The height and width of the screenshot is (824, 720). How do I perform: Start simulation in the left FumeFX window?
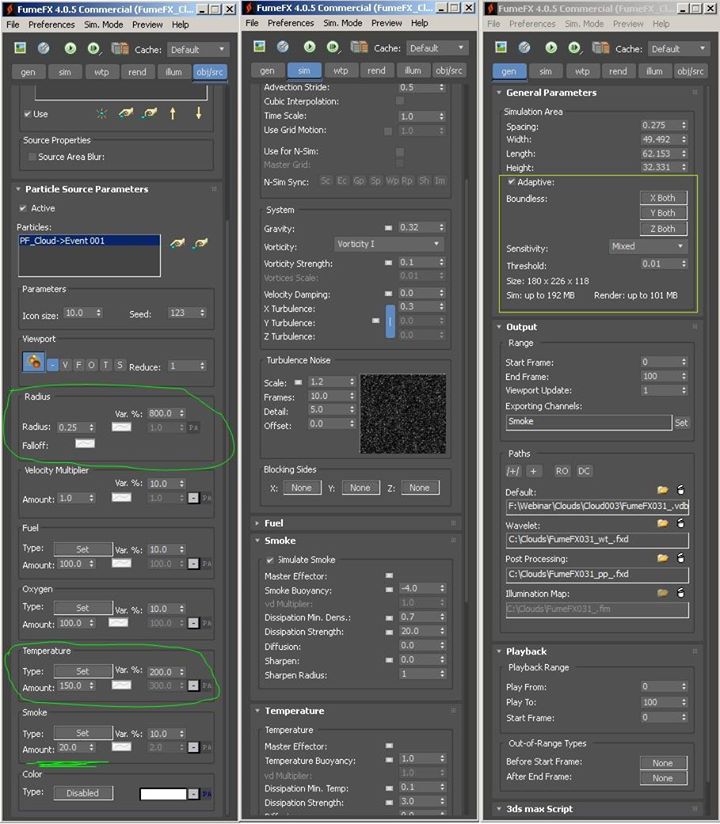click(x=70, y=49)
